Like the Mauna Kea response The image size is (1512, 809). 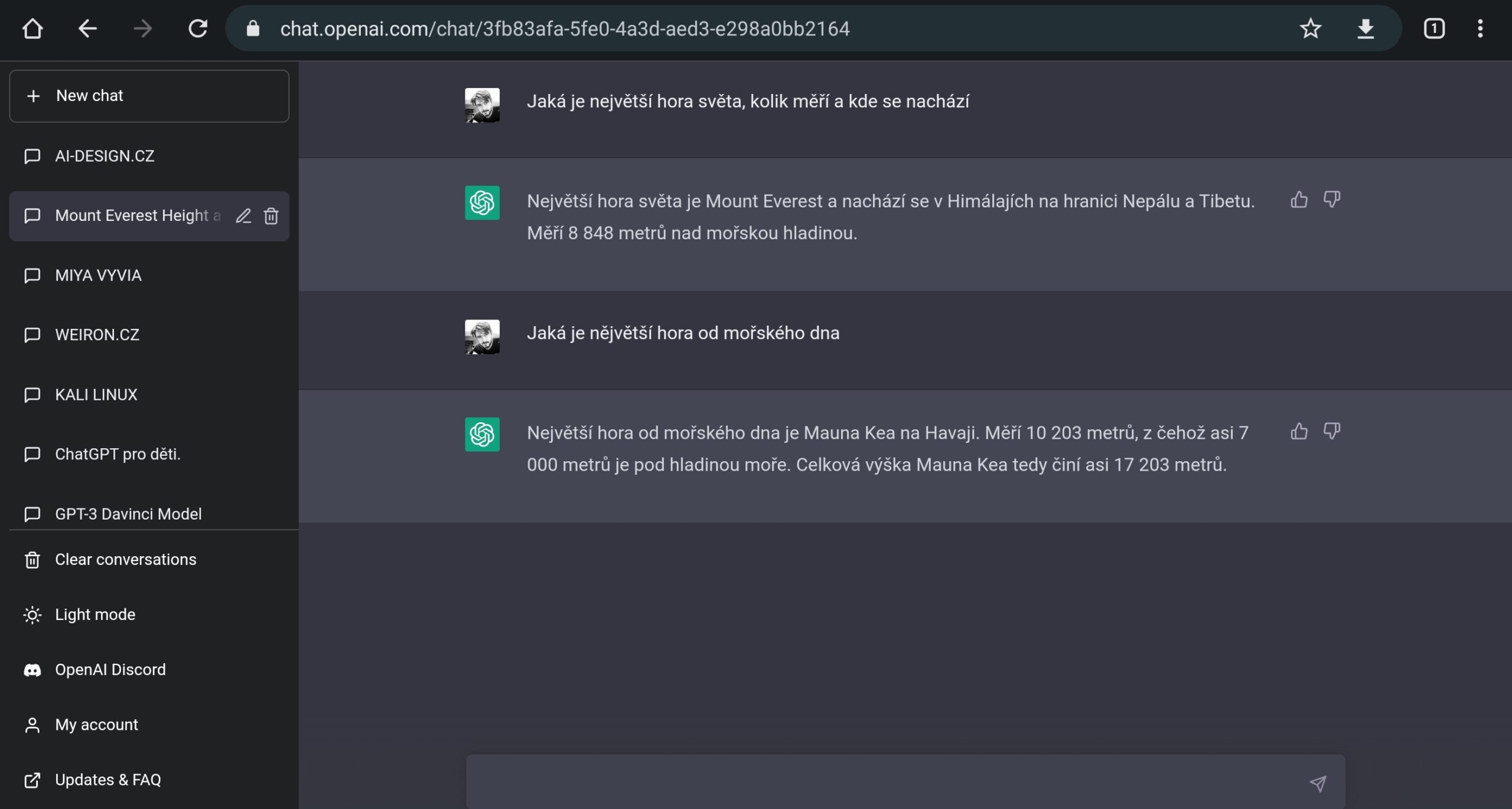click(1299, 431)
